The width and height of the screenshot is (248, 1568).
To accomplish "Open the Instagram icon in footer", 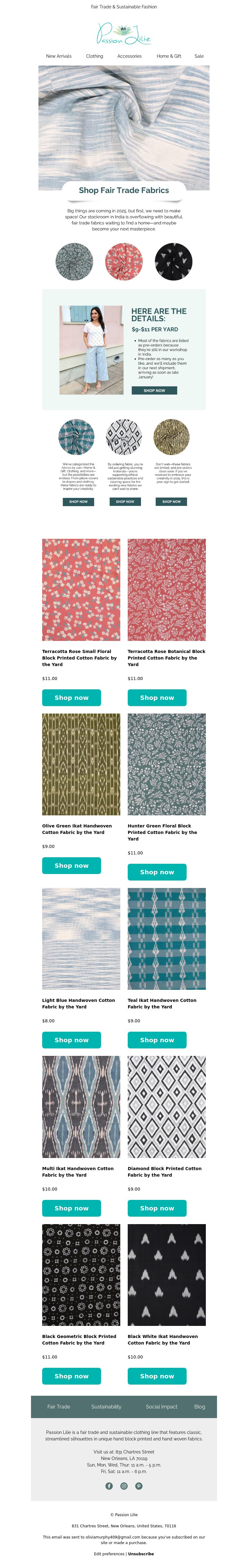I will [x=124, y=1486].
